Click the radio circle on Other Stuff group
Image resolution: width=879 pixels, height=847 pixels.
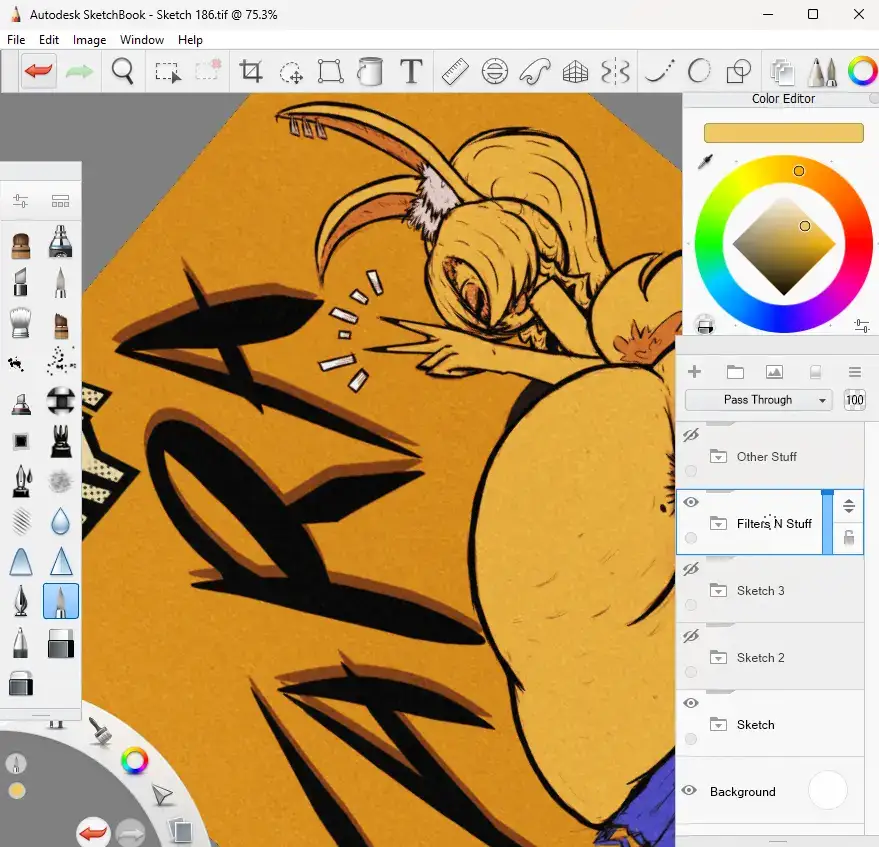(x=691, y=471)
